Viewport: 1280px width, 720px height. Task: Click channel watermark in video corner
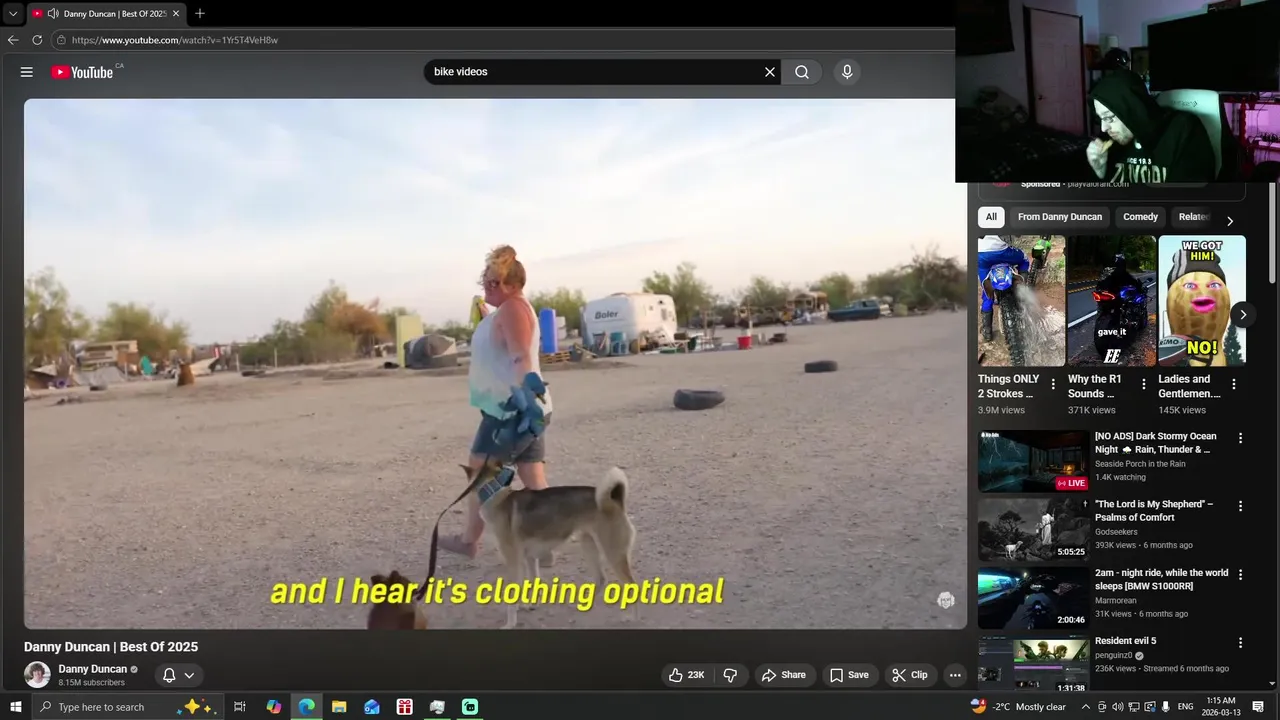click(x=946, y=600)
